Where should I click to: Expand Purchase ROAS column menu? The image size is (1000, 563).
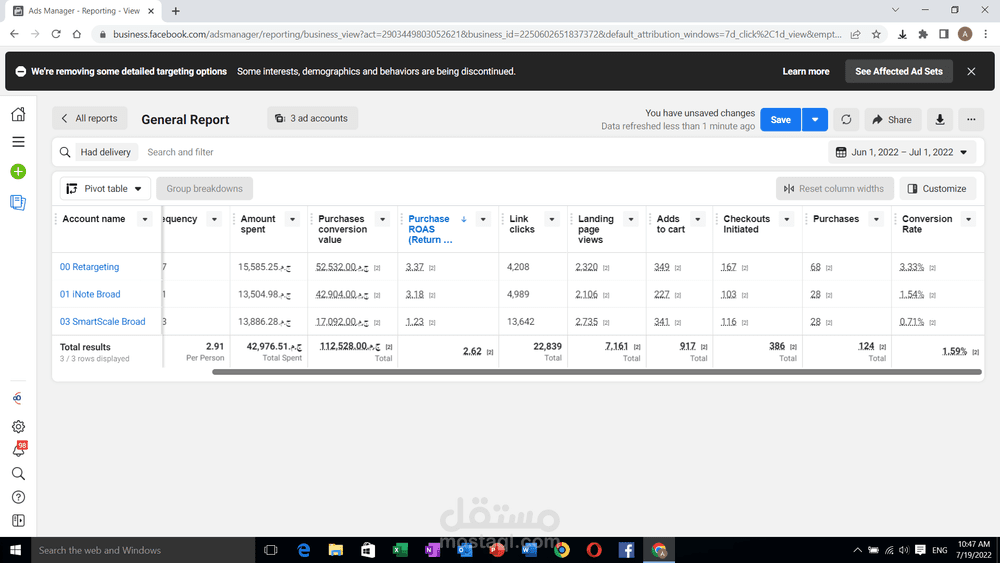click(x=483, y=219)
